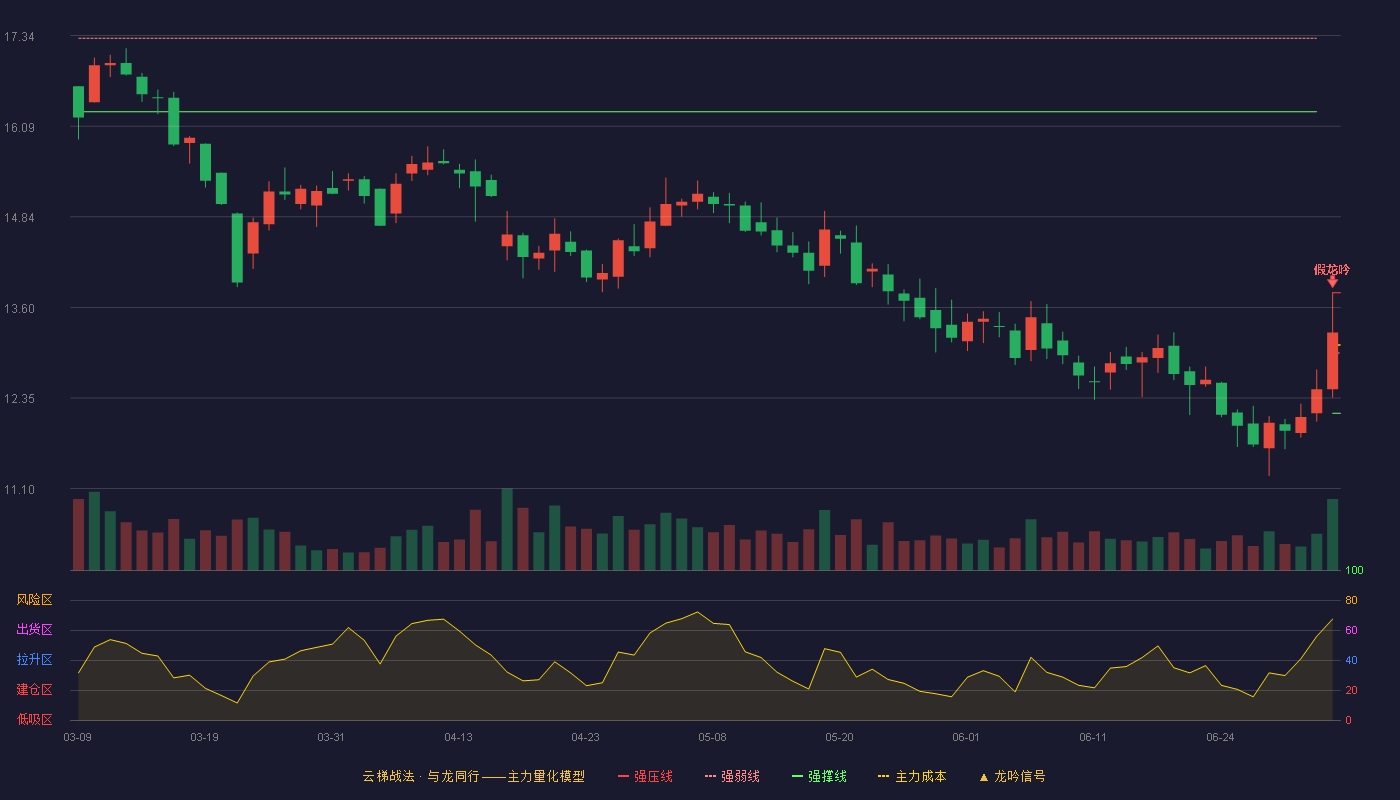
Task: Click the 20 indicator scale value
Action: (x=1351, y=690)
